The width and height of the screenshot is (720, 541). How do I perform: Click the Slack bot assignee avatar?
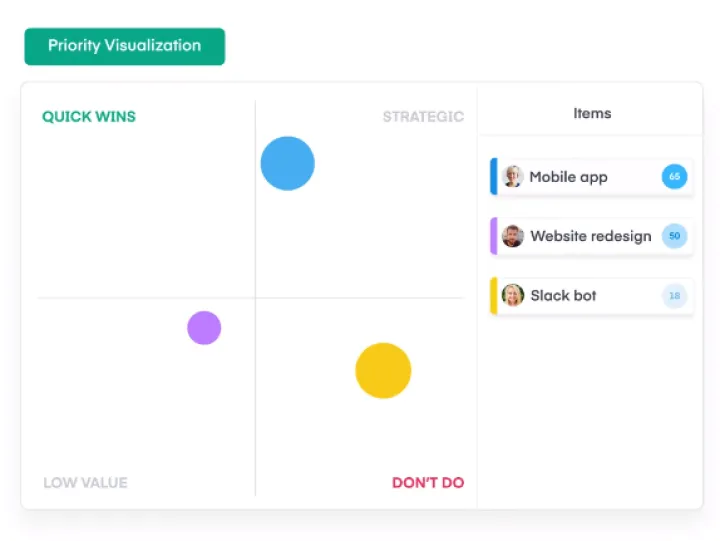(x=512, y=295)
